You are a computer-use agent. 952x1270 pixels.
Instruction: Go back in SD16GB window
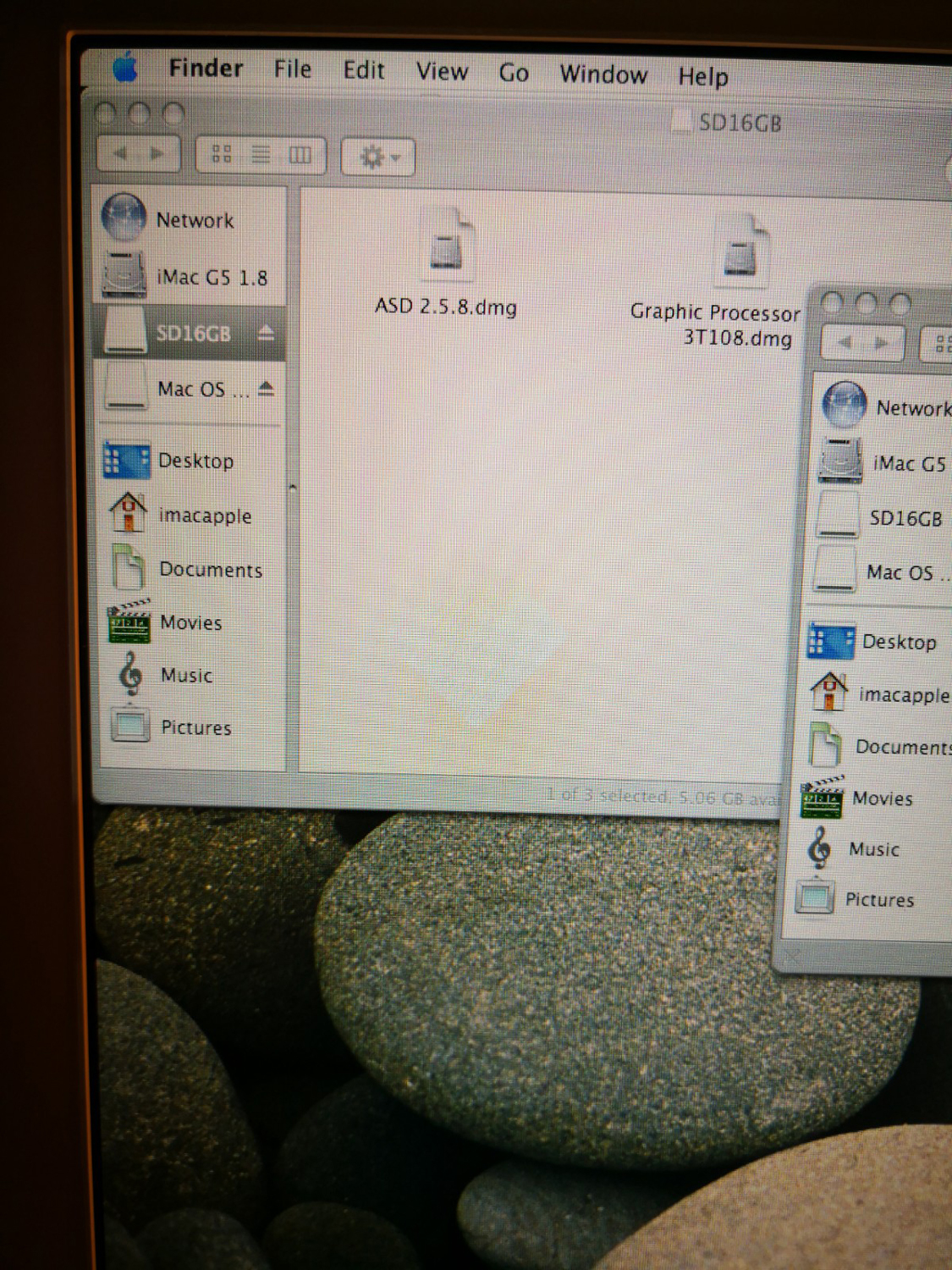pyautogui.click(x=119, y=153)
